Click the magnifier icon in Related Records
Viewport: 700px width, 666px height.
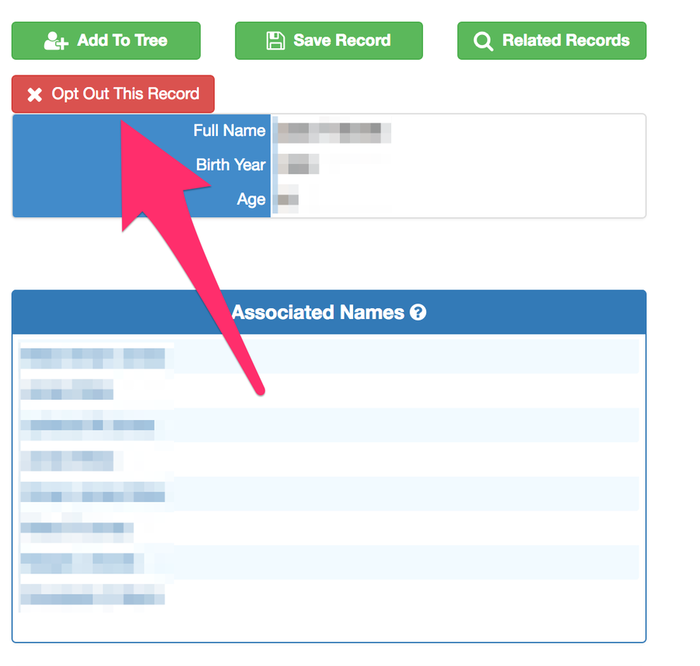pos(483,42)
